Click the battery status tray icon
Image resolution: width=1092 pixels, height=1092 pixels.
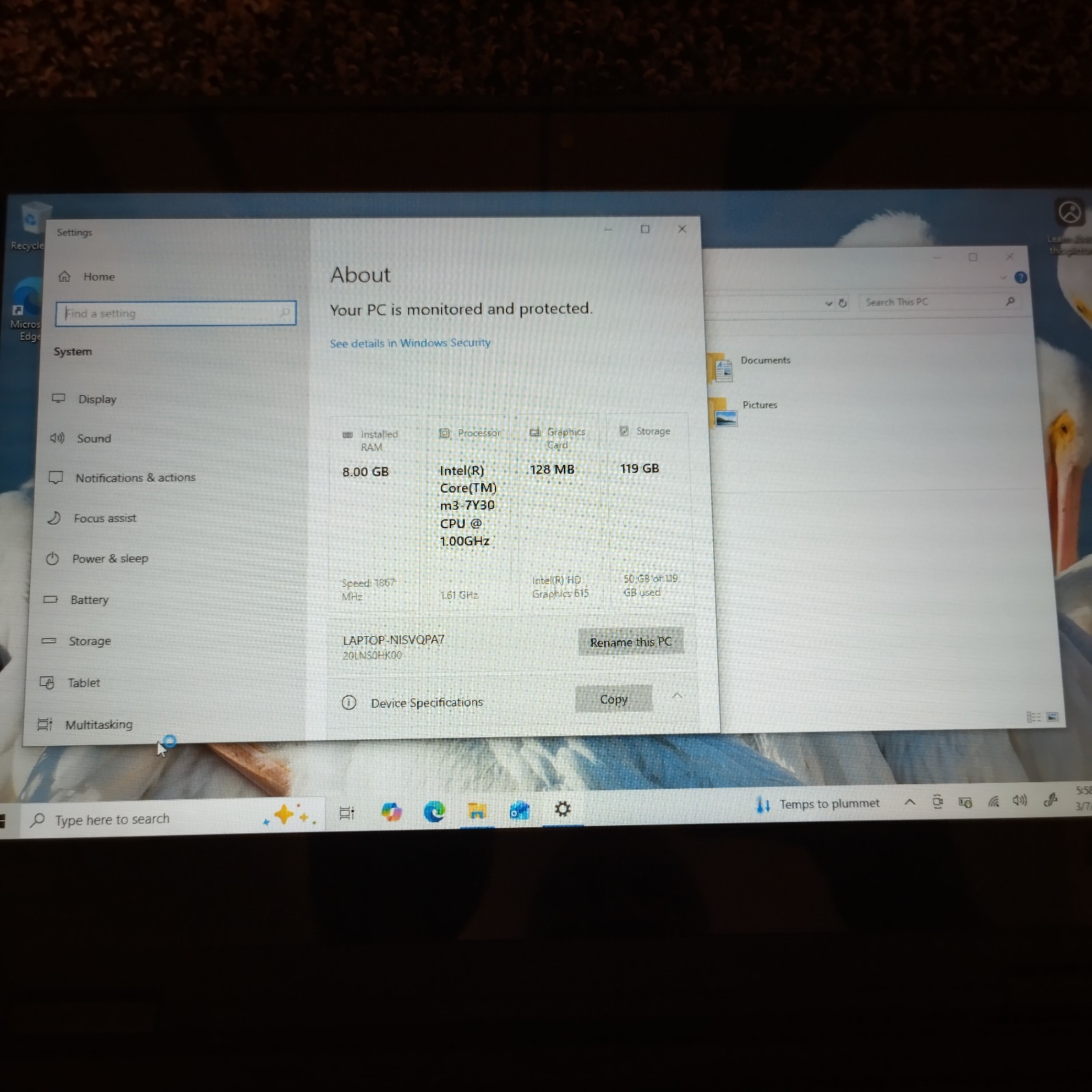965,802
